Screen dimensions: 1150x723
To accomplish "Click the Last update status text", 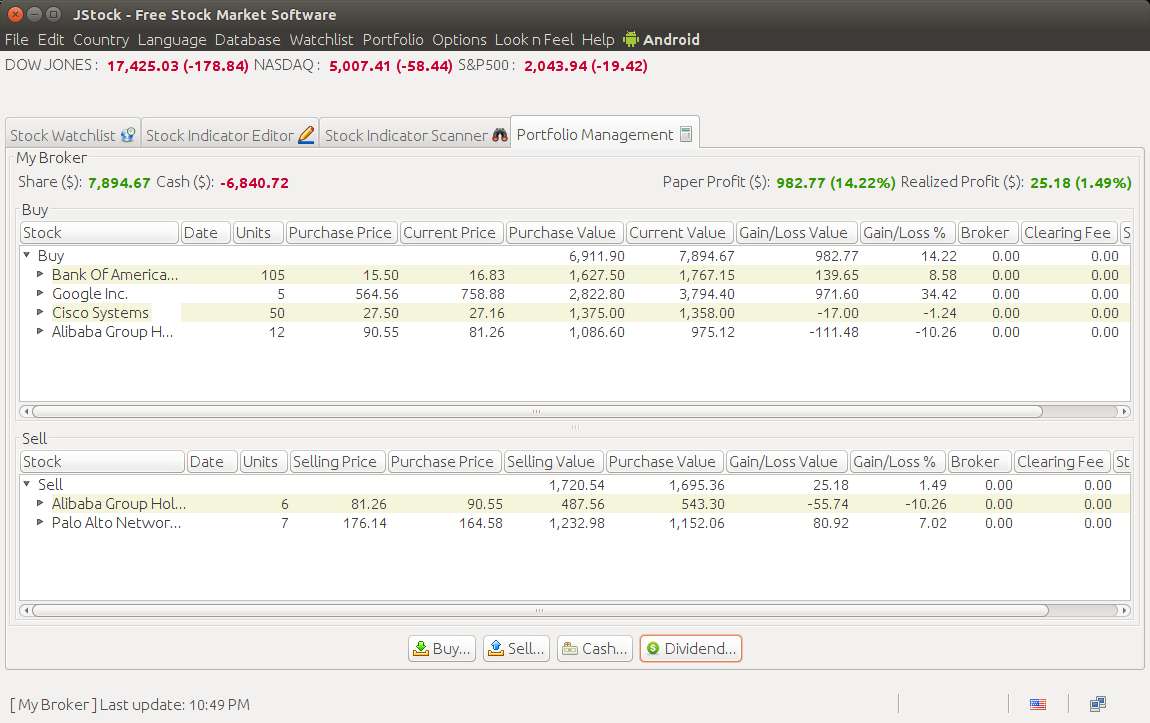I will (x=130, y=705).
